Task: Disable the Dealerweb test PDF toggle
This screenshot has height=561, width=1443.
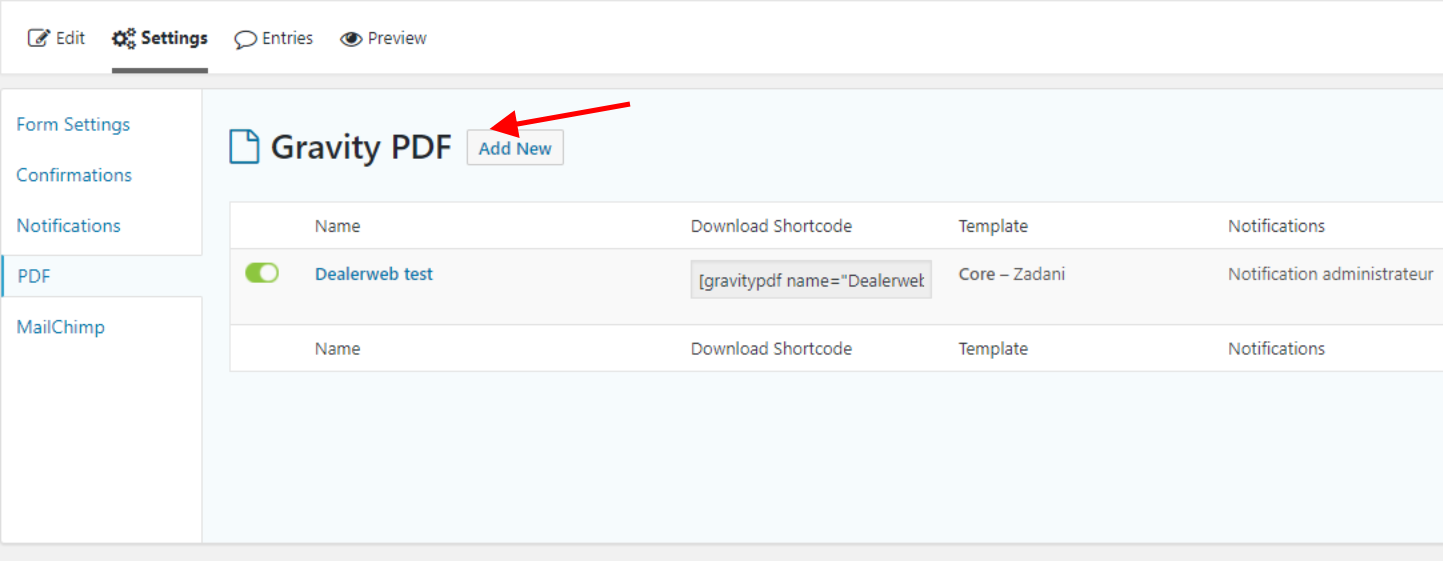Action: [262, 273]
